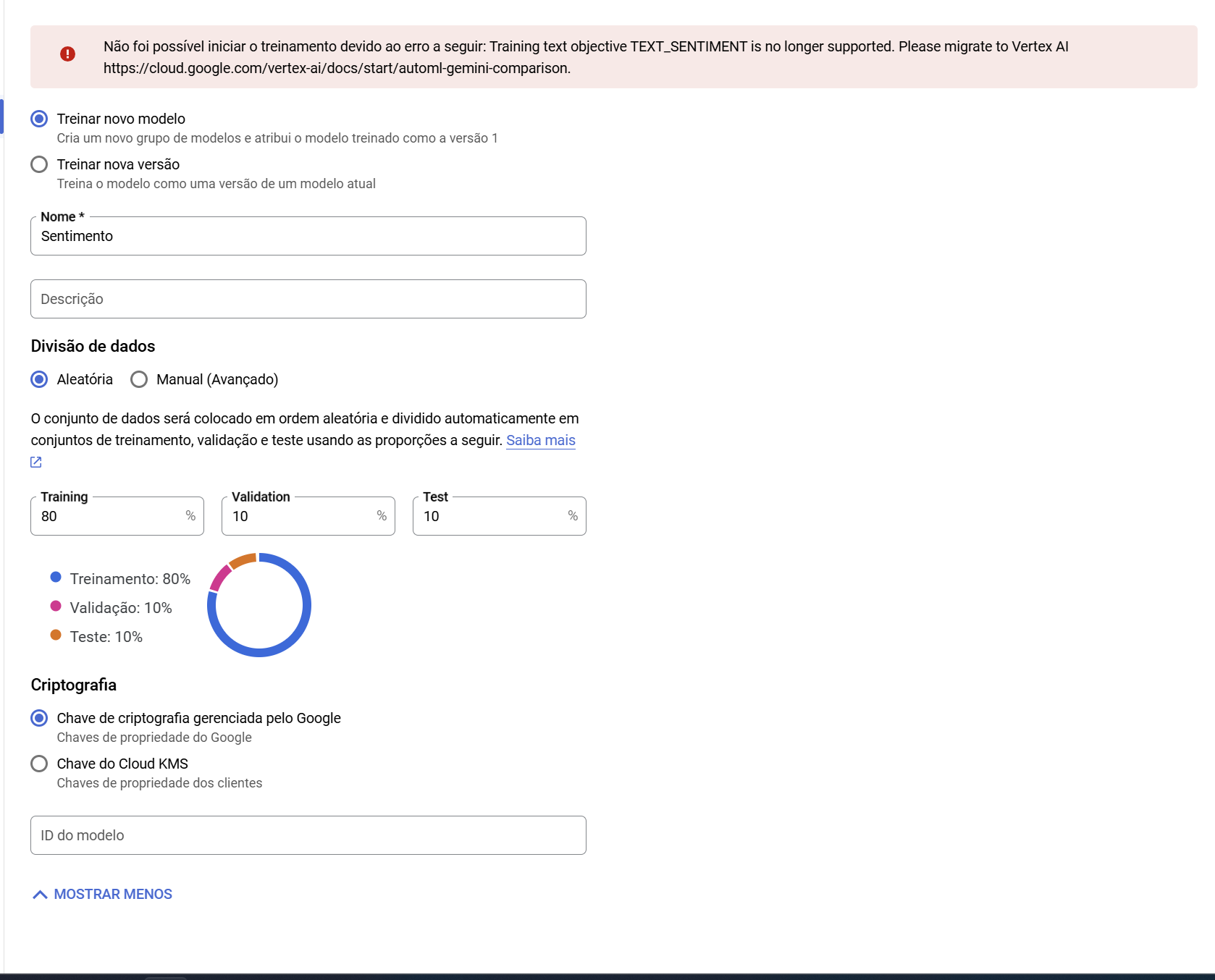Select Chave do Cloud KMS option
The width and height of the screenshot is (1215, 980).
tap(39, 764)
